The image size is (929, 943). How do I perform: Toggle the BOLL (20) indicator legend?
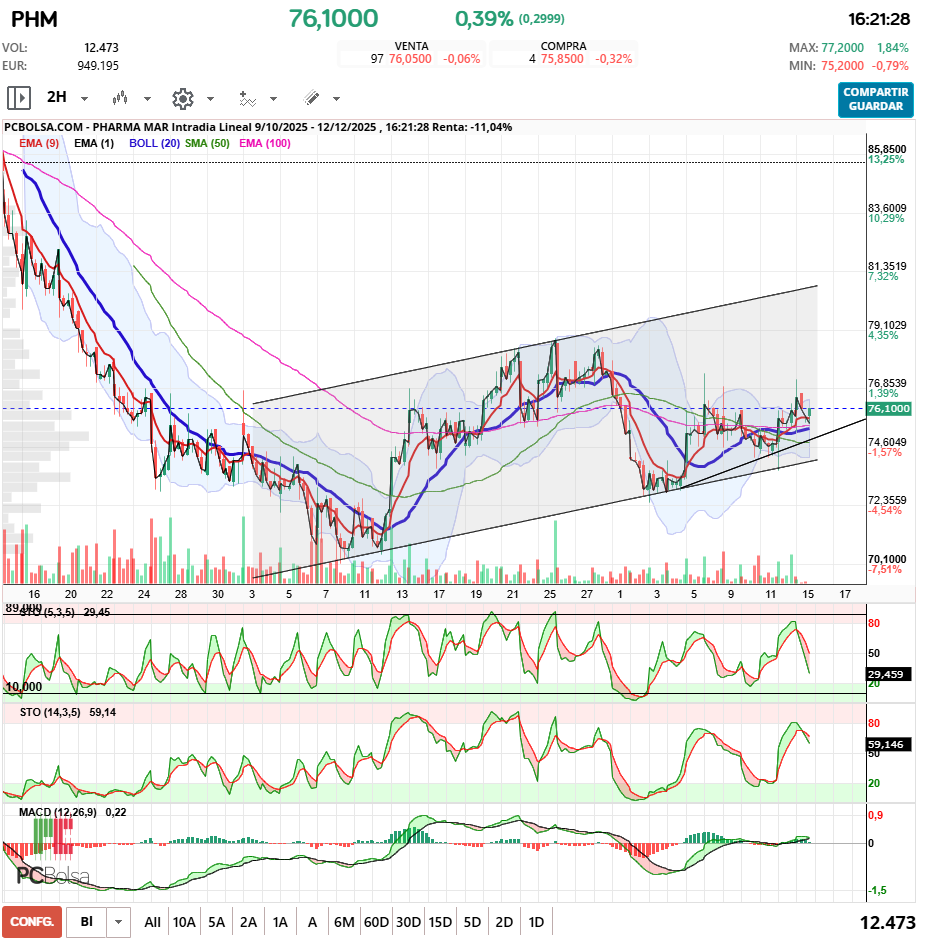154,143
